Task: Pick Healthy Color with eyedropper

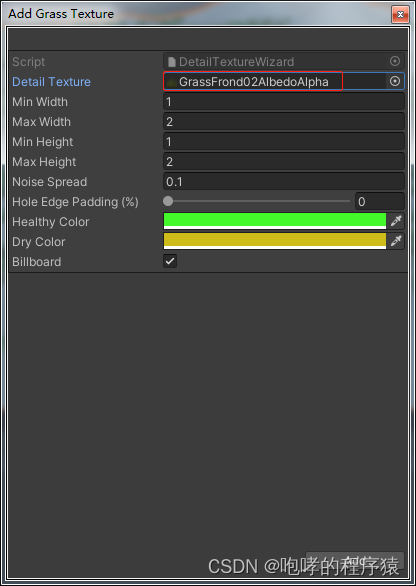Action: pos(395,221)
